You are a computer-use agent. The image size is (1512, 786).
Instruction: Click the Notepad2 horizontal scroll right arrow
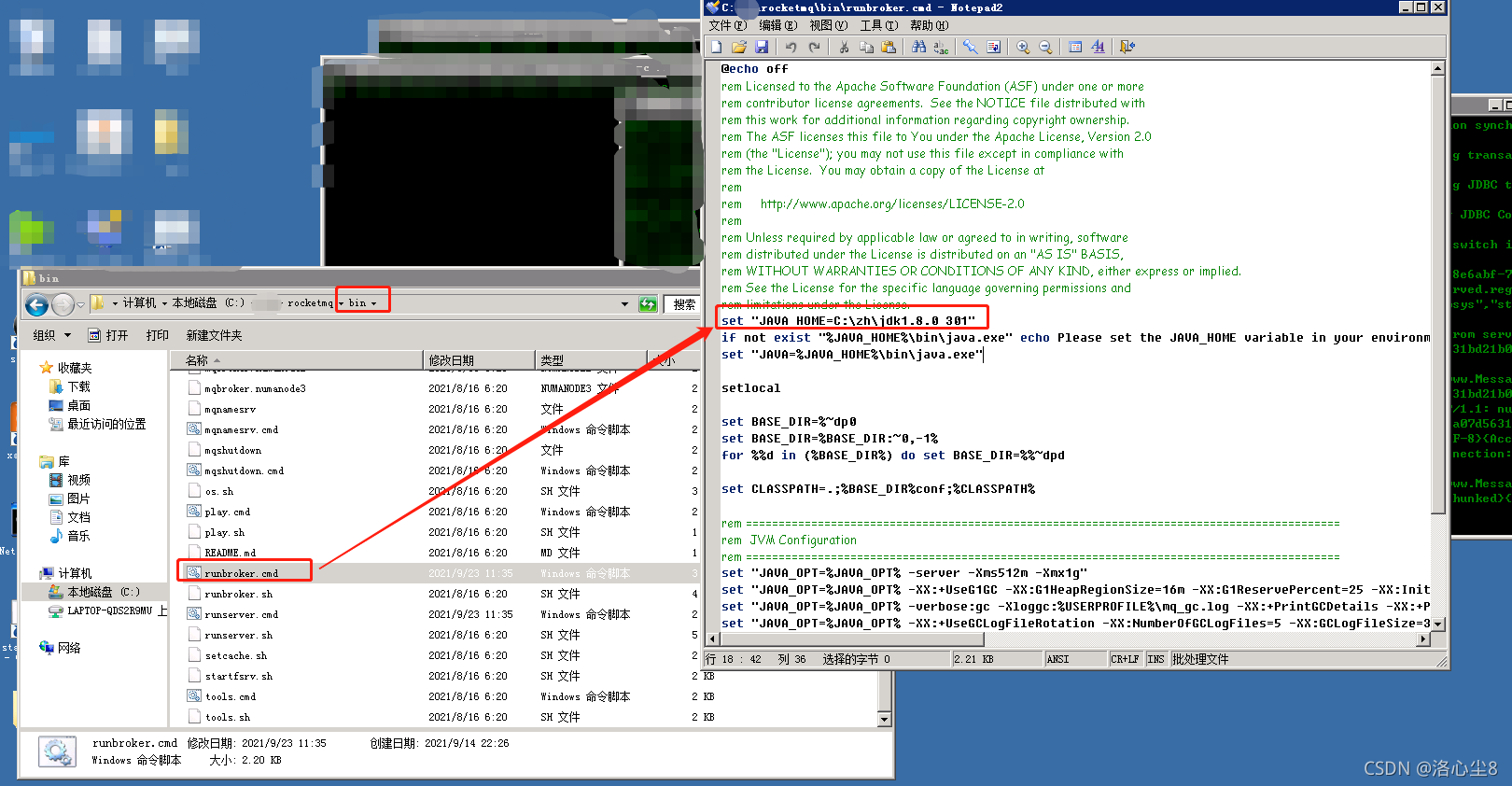1423,639
